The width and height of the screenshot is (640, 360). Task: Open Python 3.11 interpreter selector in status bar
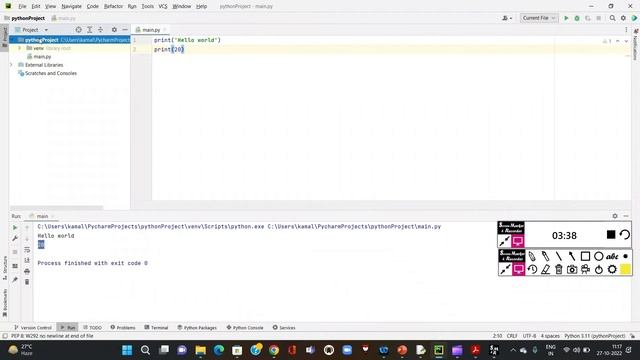click(x=595, y=336)
